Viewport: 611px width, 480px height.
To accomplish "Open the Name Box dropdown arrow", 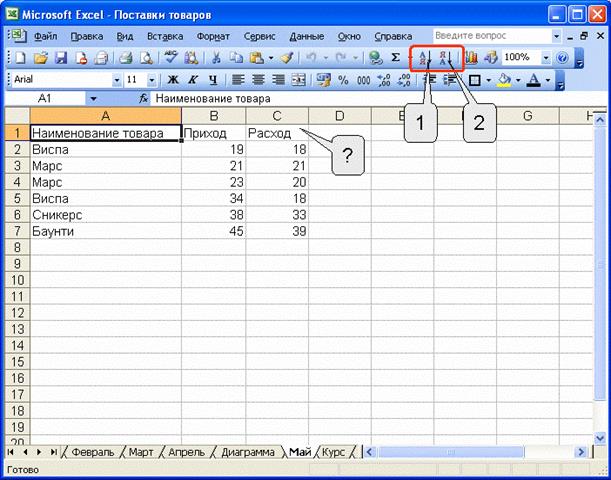I will pyautogui.click(x=93, y=99).
